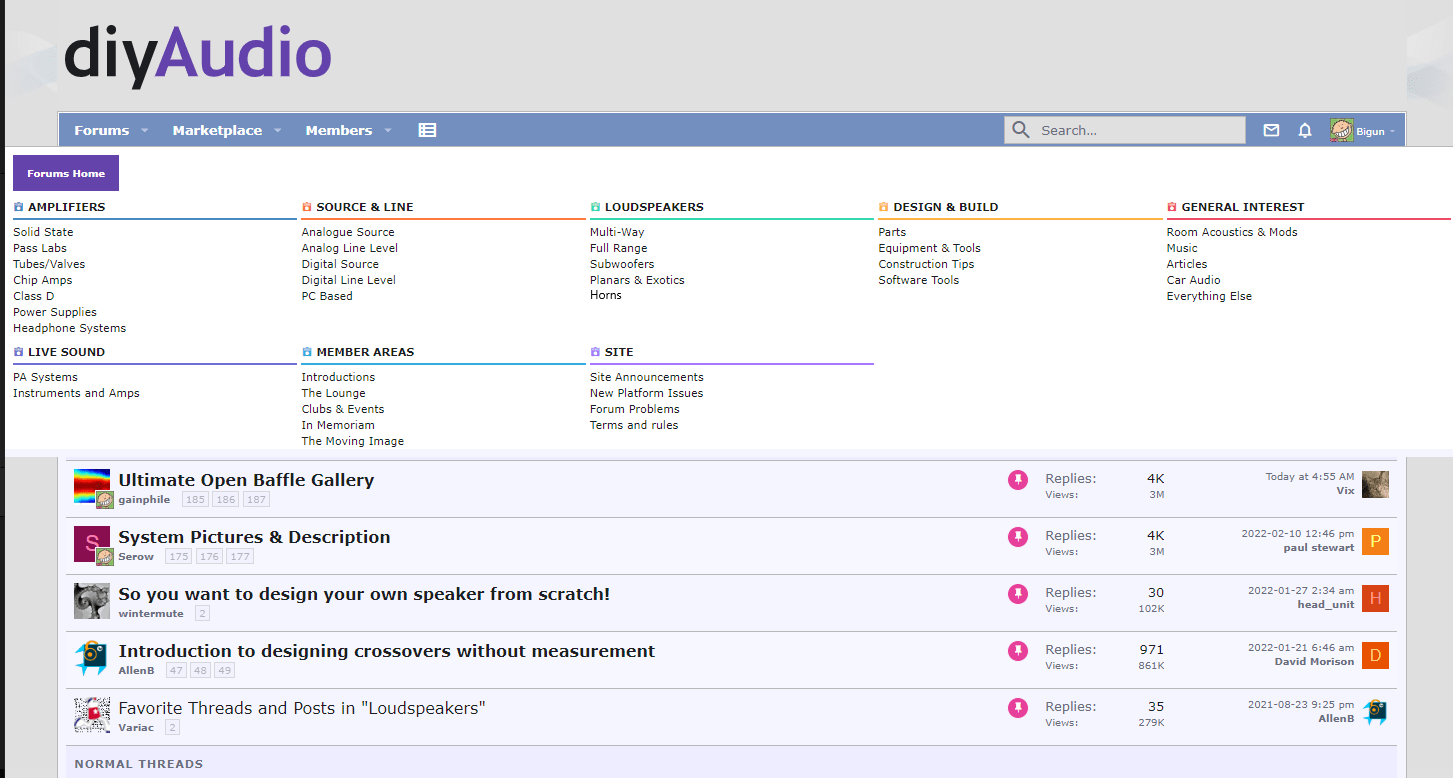
Task: Open the Horns forum
Action: 606,295
